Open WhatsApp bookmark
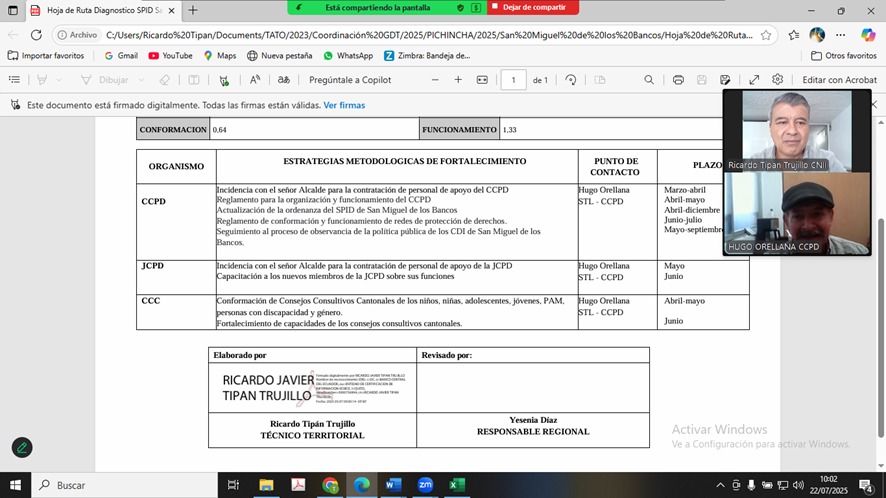The width and height of the screenshot is (886, 498). pyautogui.click(x=348, y=55)
